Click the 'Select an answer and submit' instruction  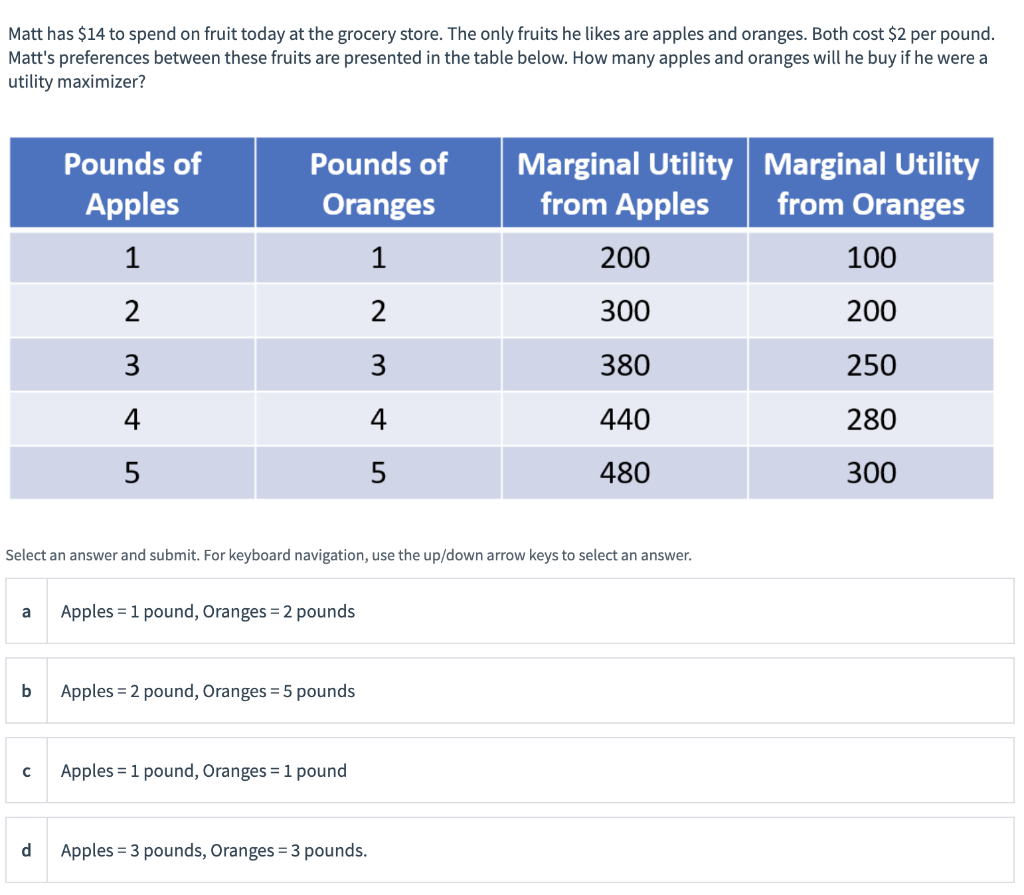click(x=348, y=555)
